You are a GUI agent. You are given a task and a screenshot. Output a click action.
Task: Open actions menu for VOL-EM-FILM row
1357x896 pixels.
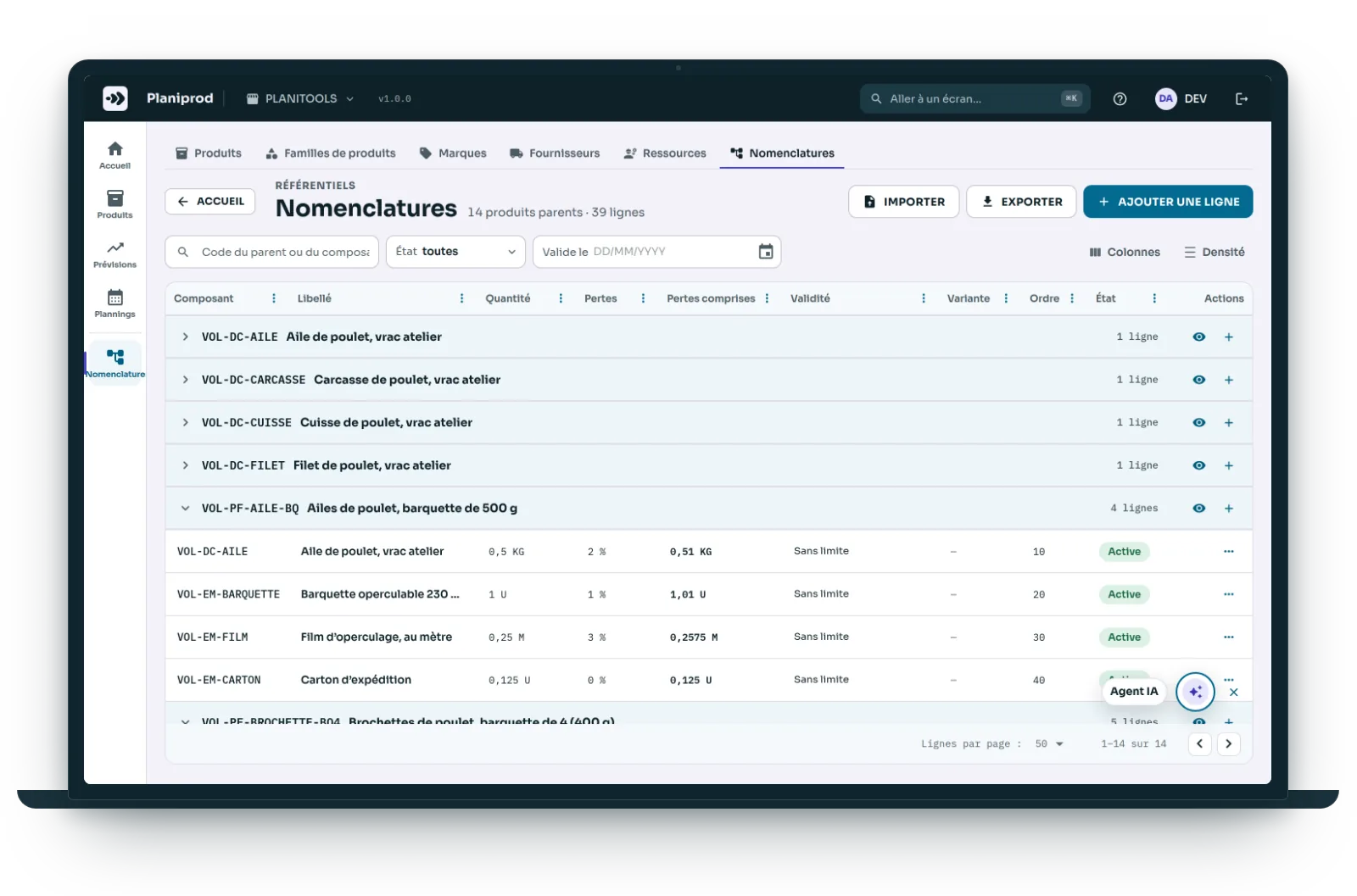(1228, 637)
